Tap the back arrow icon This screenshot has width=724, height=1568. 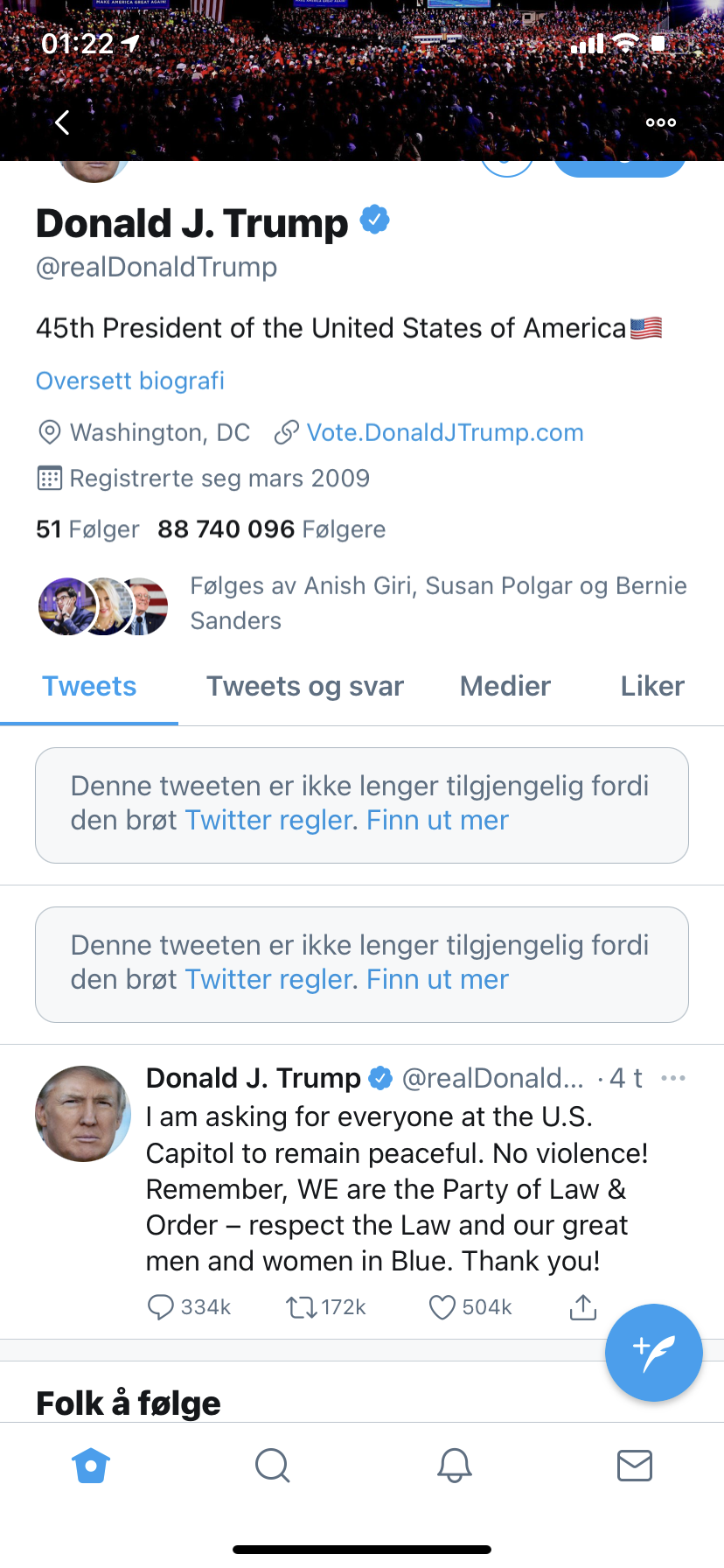tap(62, 122)
